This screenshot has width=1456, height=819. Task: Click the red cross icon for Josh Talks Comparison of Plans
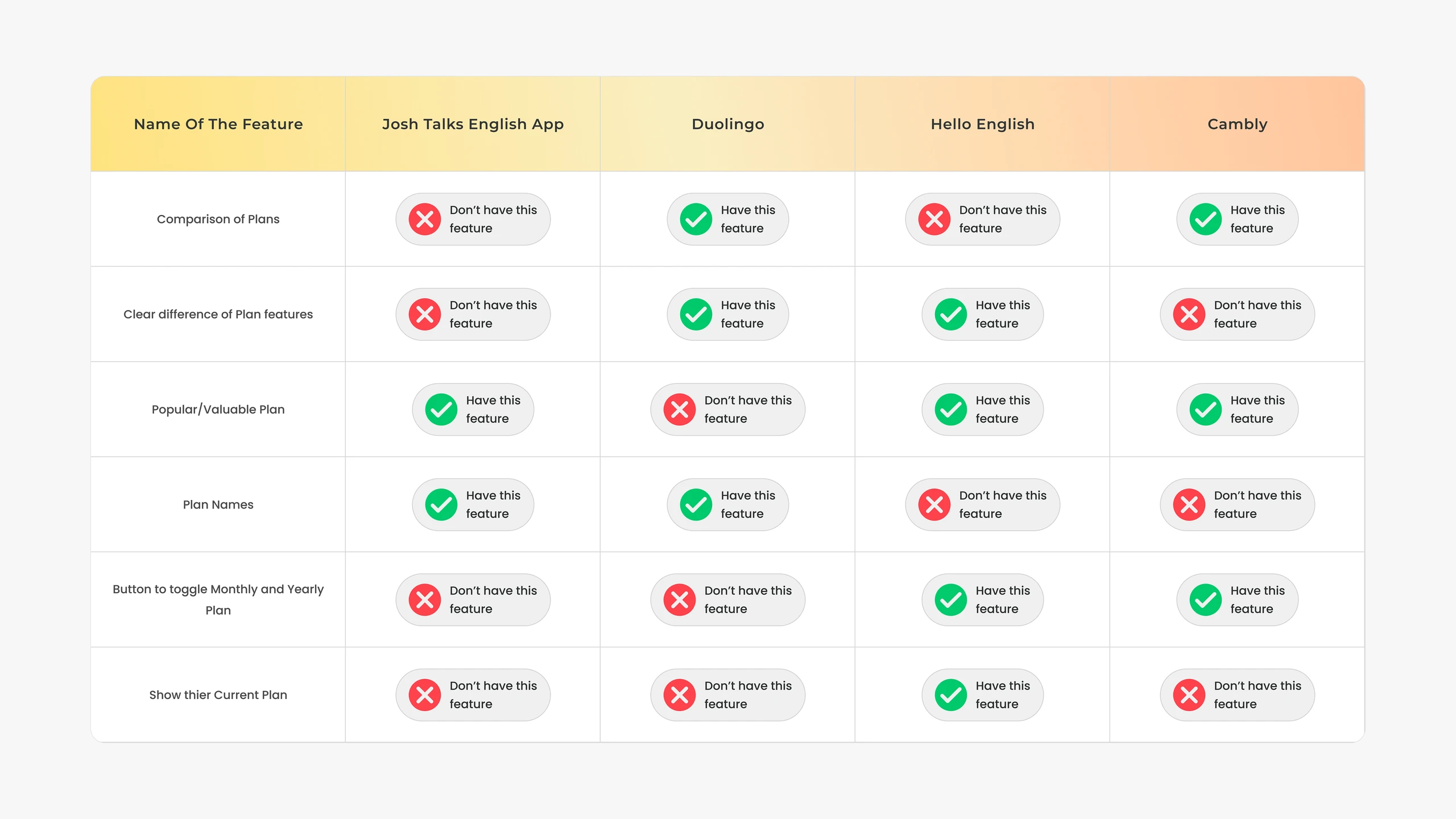click(x=425, y=219)
